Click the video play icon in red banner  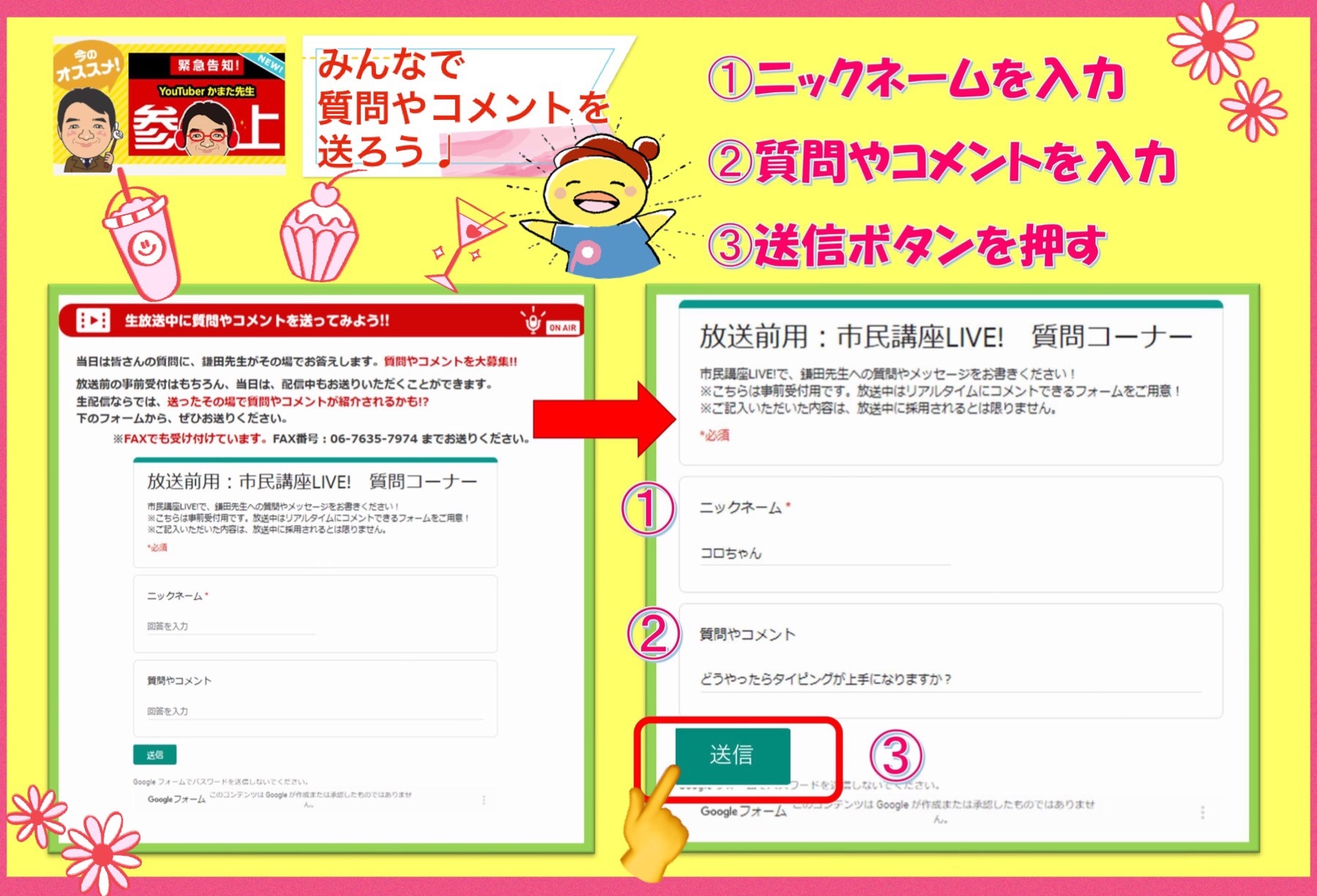point(93,320)
